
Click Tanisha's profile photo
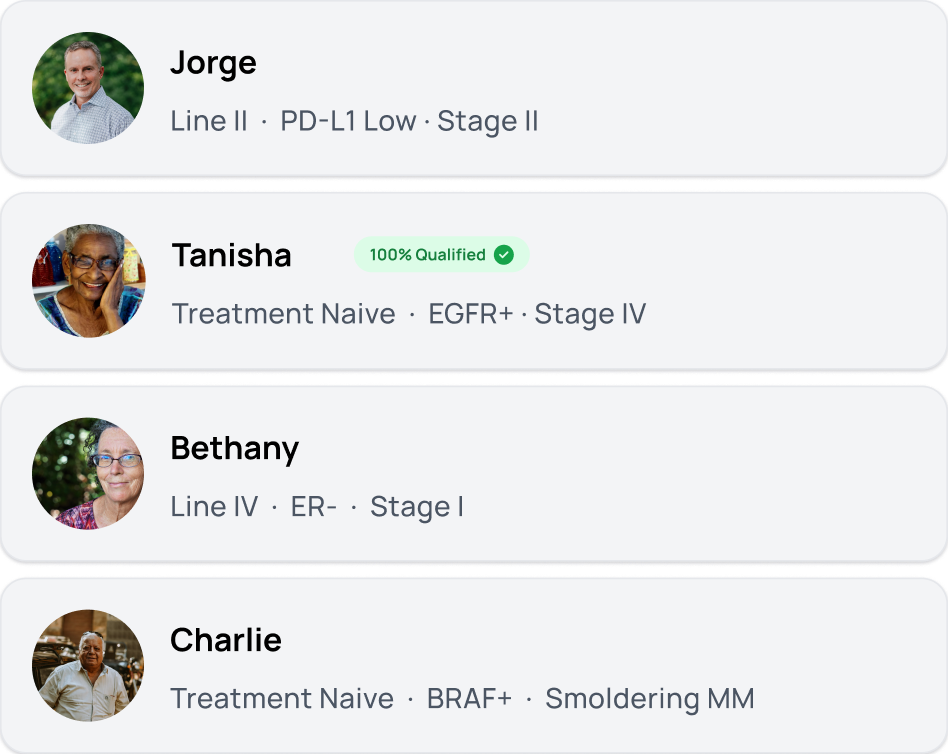point(88,281)
